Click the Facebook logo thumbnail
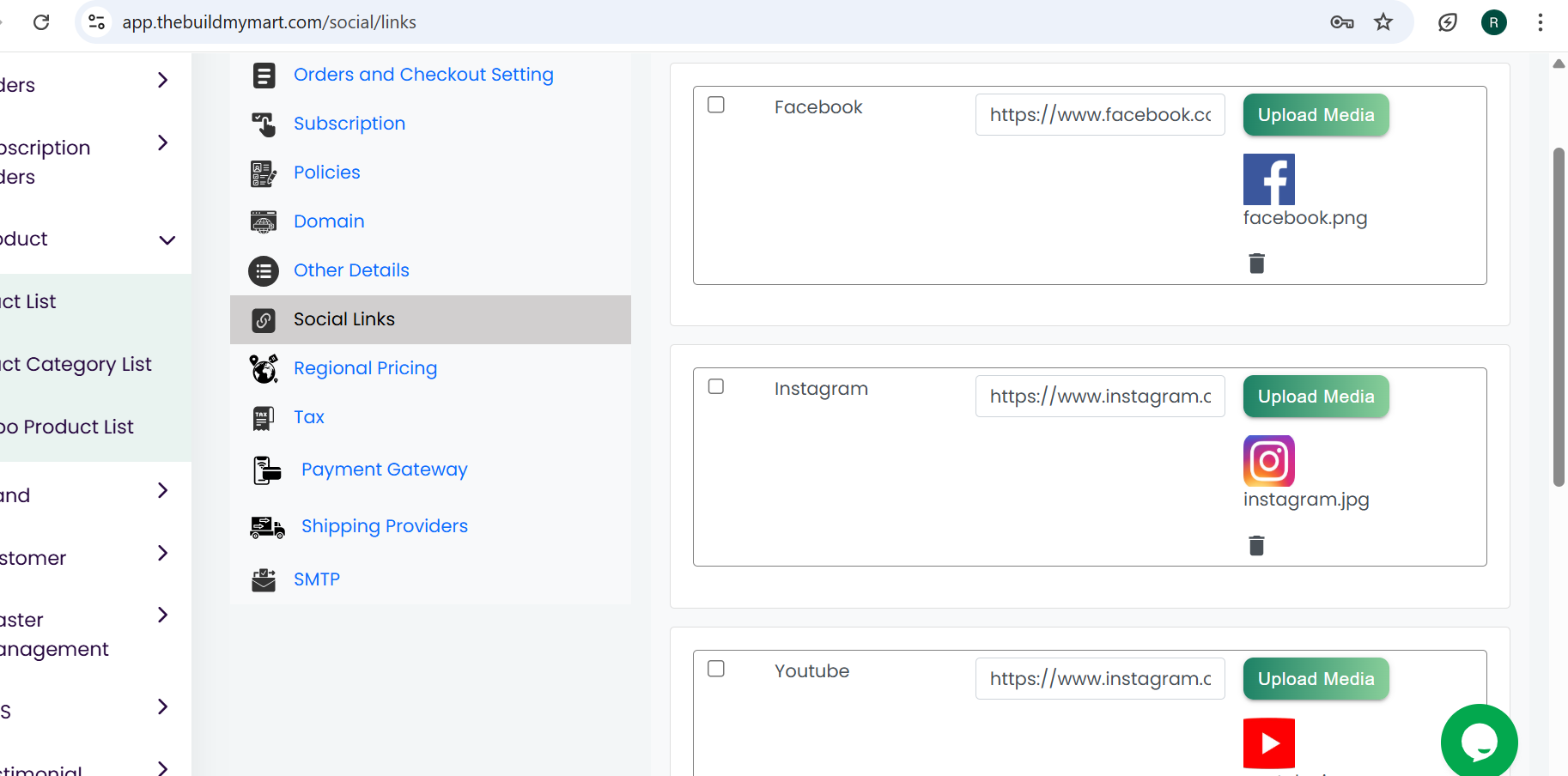Image resolution: width=1568 pixels, height=776 pixels. (x=1269, y=179)
